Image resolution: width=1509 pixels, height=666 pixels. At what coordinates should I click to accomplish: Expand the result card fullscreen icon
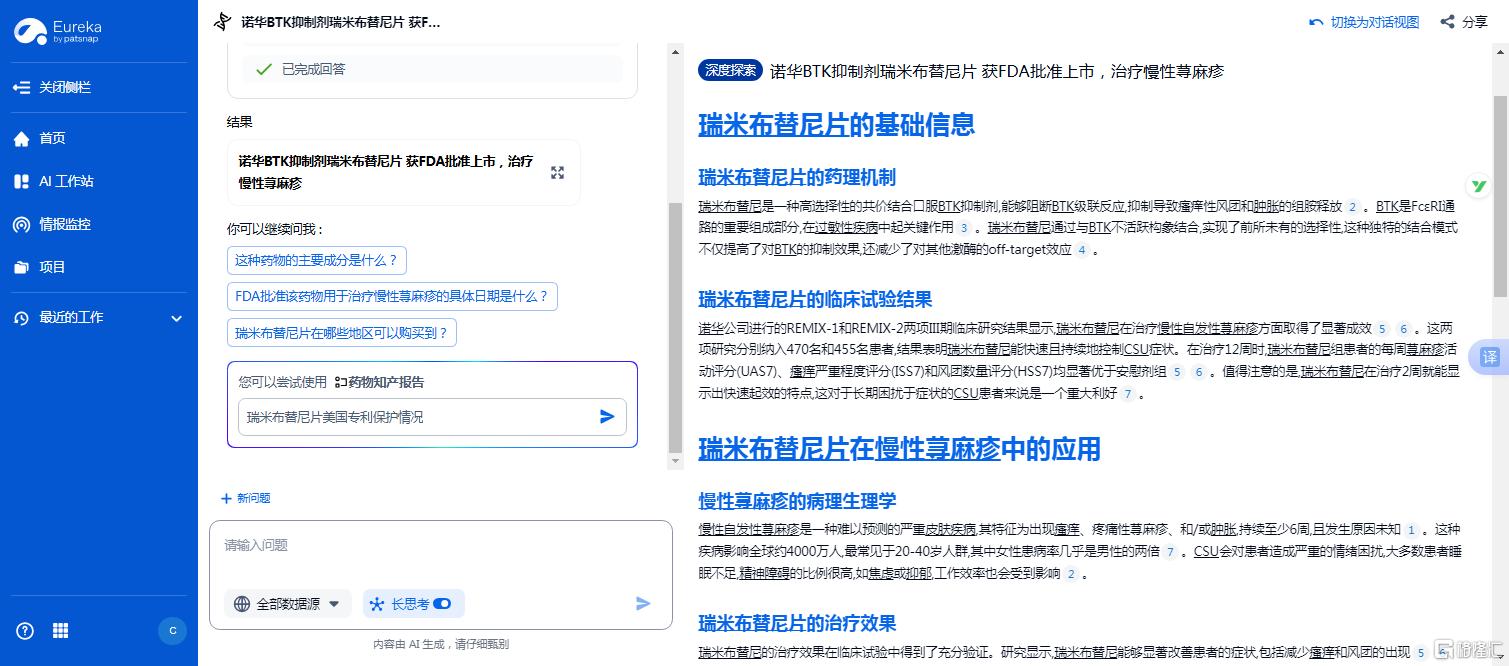[557, 173]
